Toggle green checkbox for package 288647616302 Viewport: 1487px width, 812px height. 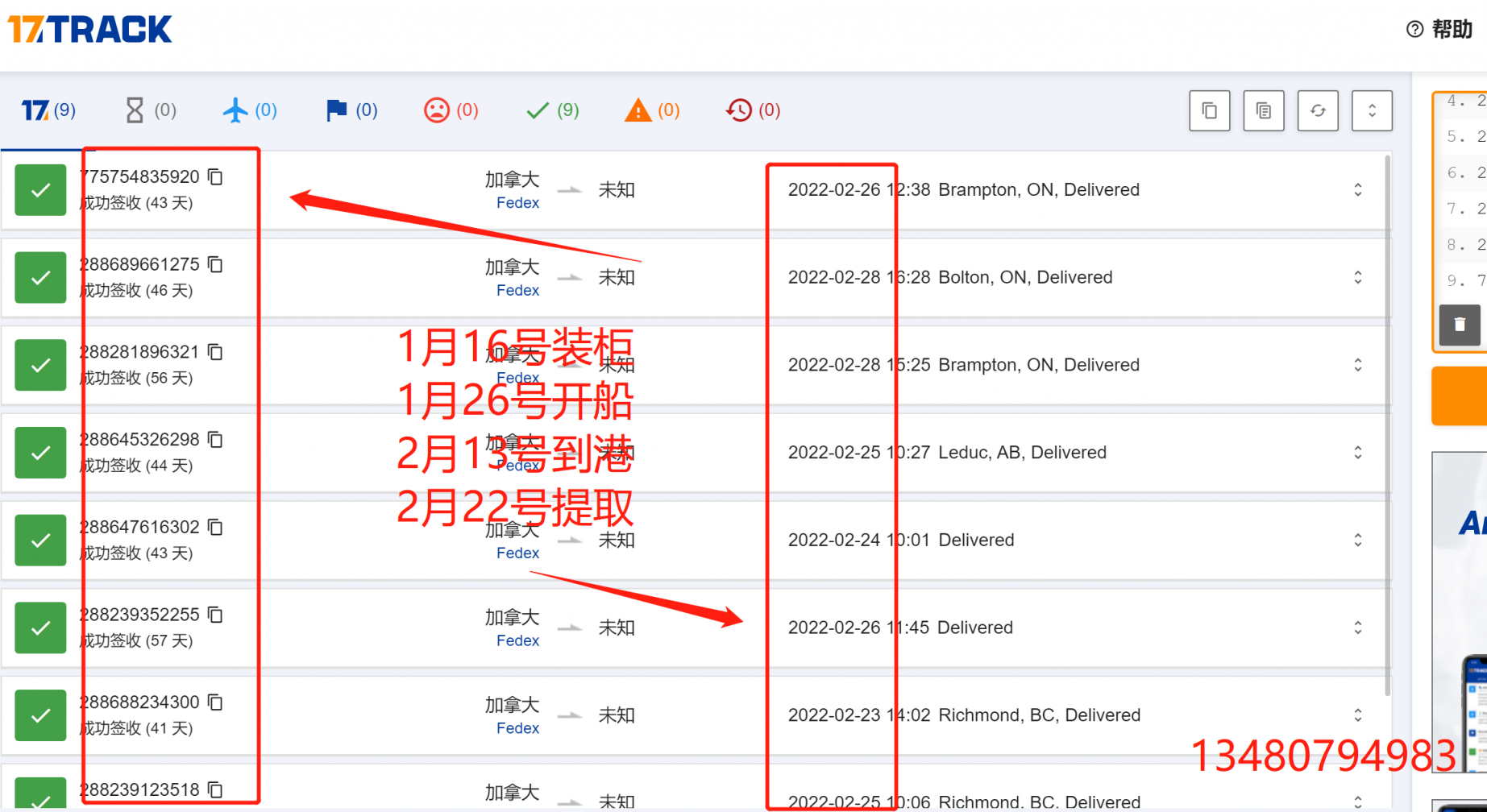pyautogui.click(x=40, y=541)
